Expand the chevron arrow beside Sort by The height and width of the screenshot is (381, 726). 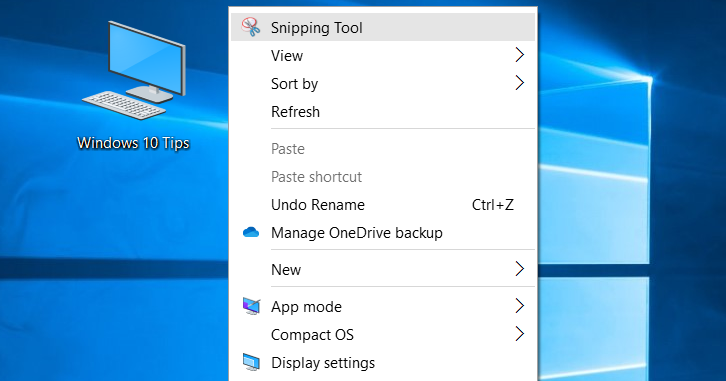(x=520, y=83)
